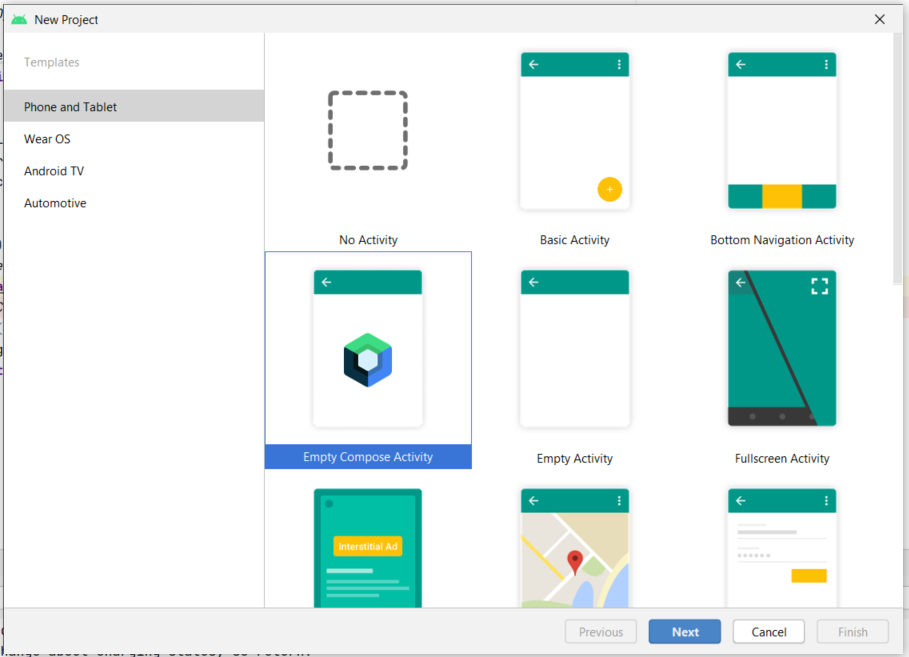Viewport: 909px width, 657px height.
Task: Choose the Basic Activity template
Action: pos(574,130)
